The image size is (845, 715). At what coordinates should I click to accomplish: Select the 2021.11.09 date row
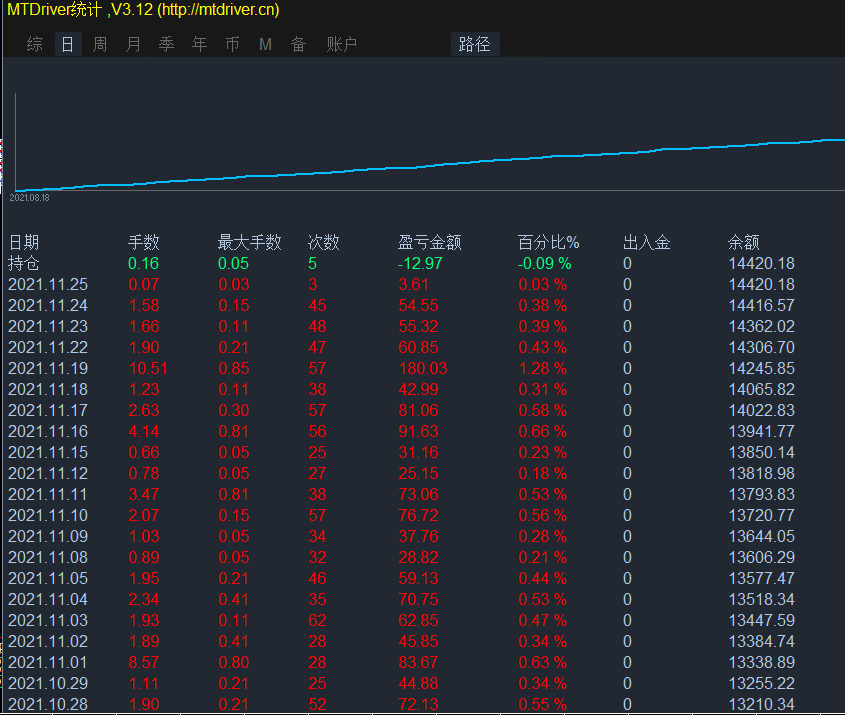coord(48,537)
